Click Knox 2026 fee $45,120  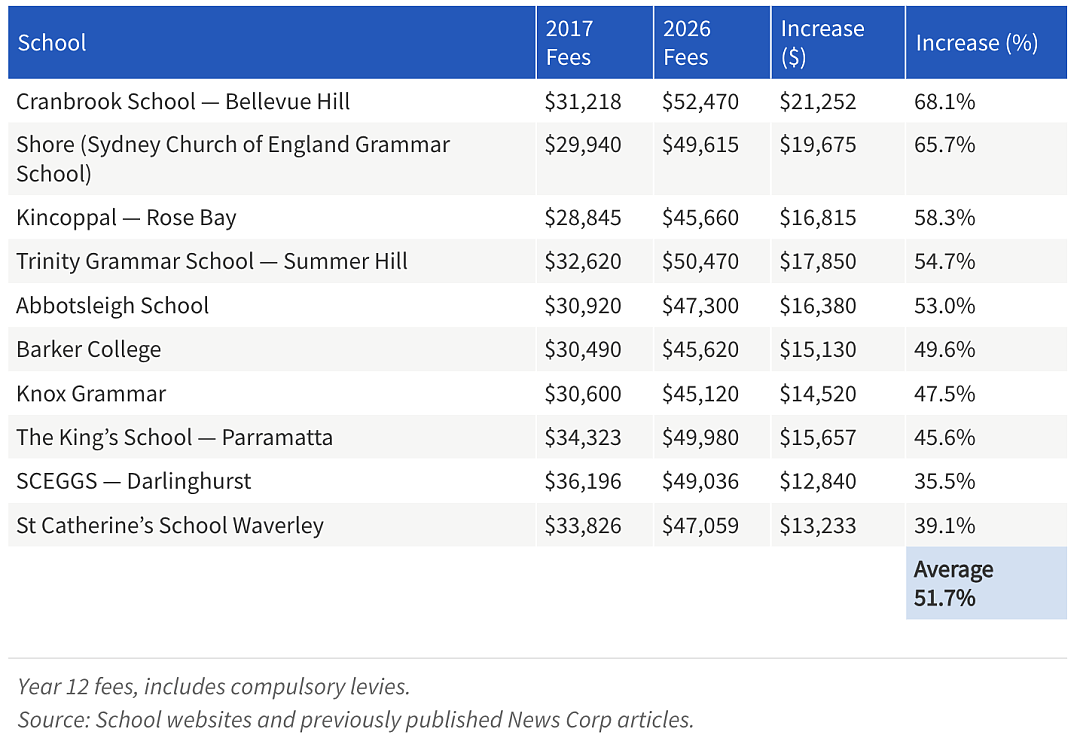(700, 394)
